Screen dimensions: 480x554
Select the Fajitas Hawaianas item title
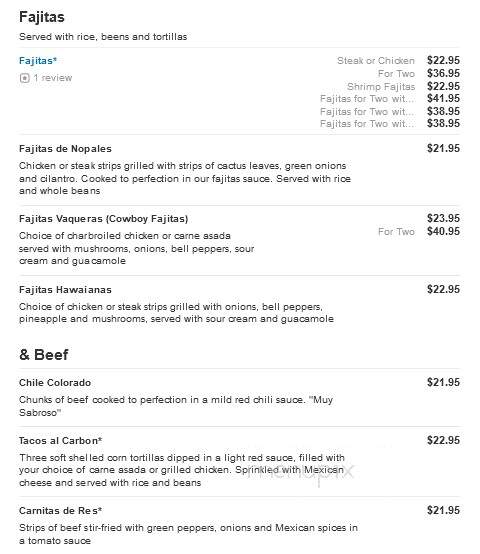pos(65,290)
